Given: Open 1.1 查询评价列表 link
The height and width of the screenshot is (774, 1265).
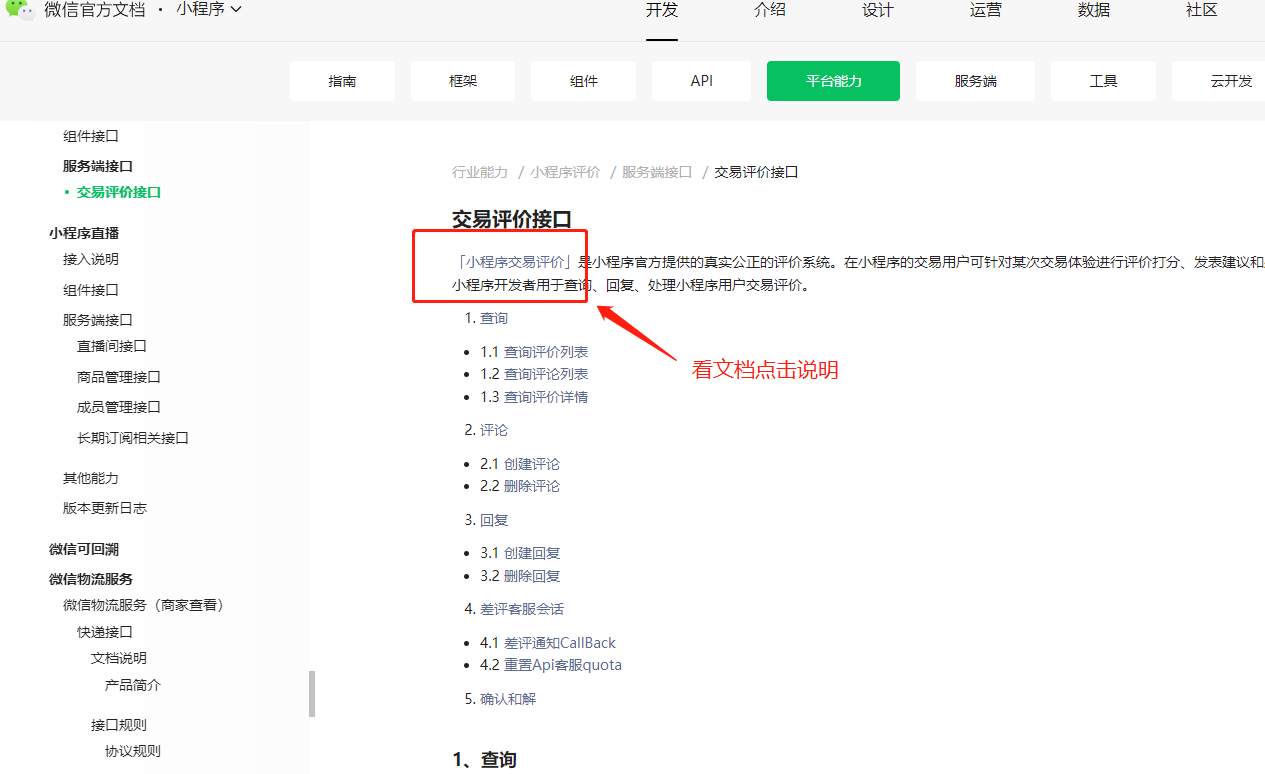Looking at the screenshot, I should click(546, 352).
